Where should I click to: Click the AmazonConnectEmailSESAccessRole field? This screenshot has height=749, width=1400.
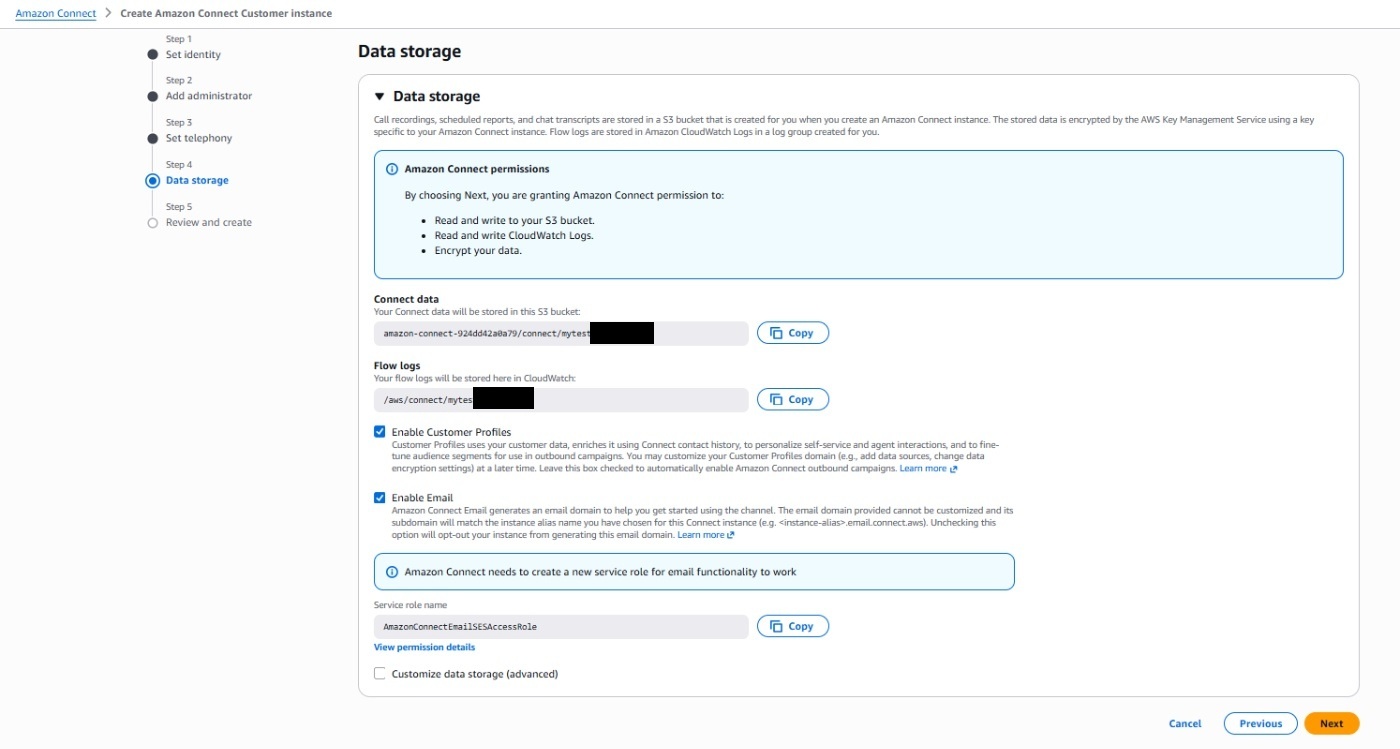[x=561, y=626]
